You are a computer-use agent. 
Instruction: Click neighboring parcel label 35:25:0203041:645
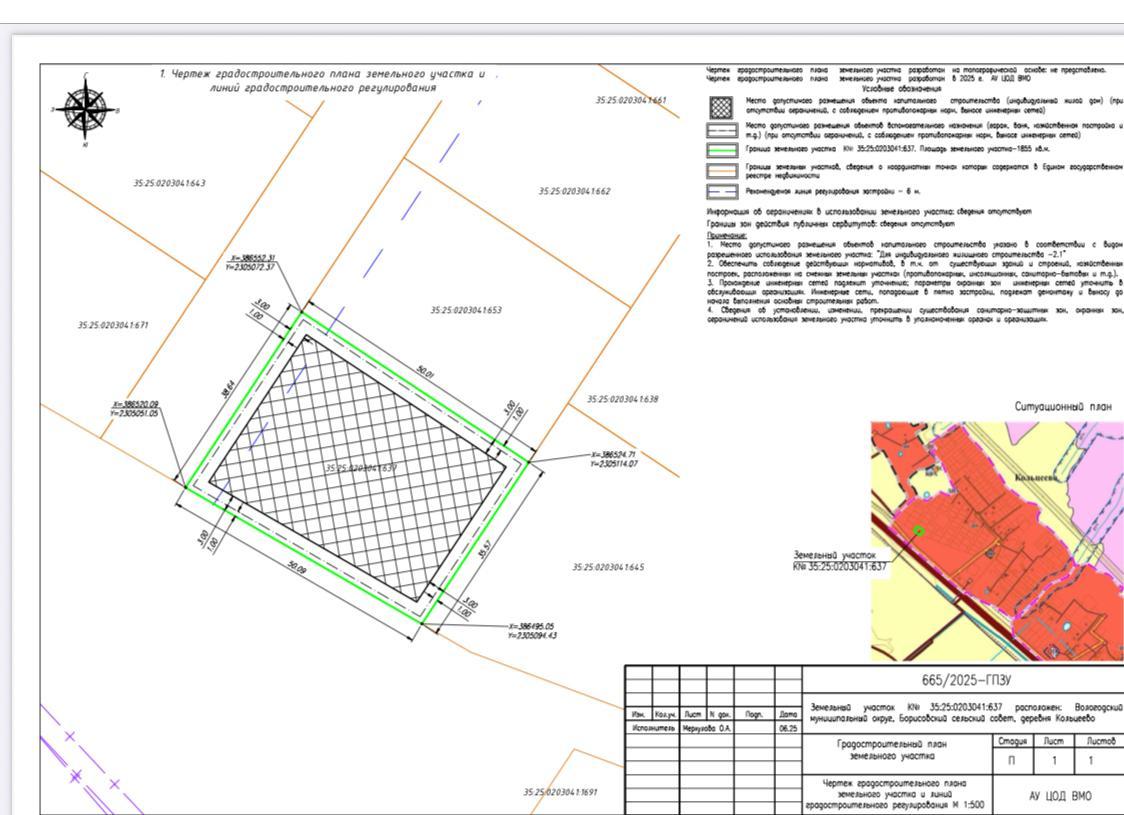(x=608, y=567)
